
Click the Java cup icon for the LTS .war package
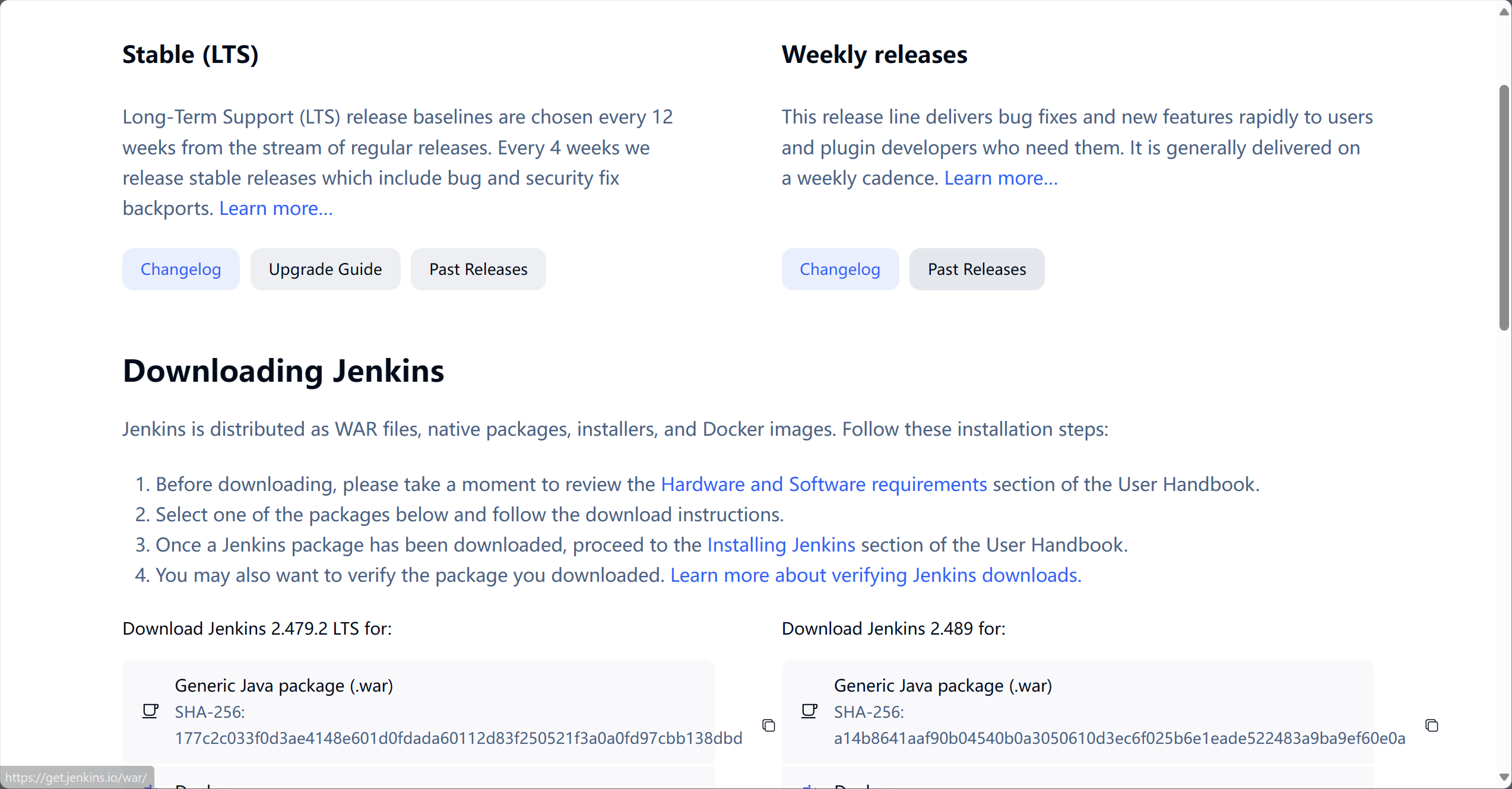(x=150, y=711)
